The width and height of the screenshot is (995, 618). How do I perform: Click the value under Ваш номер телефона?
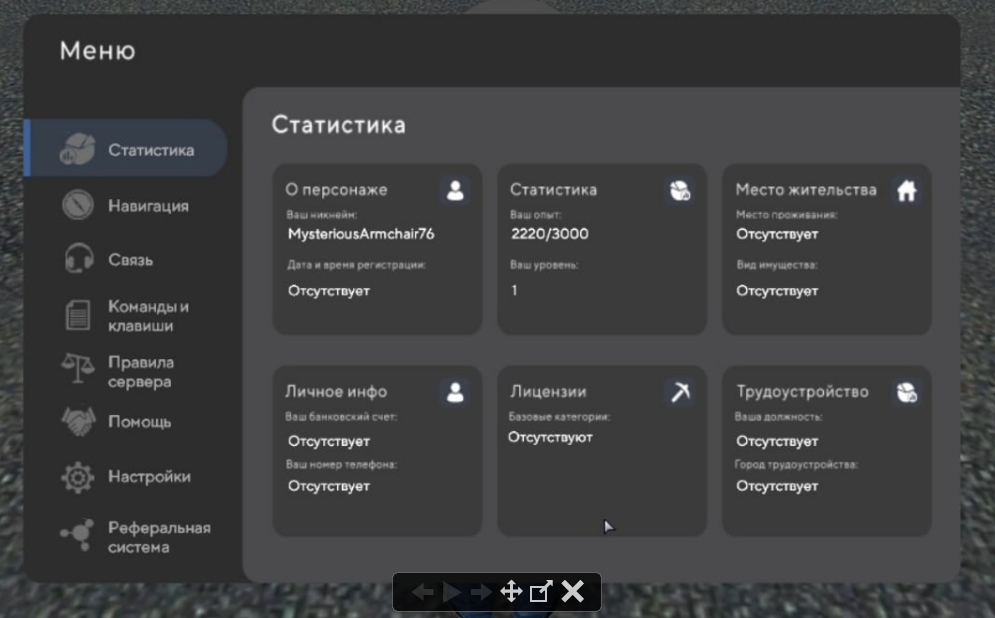click(329, 486)
